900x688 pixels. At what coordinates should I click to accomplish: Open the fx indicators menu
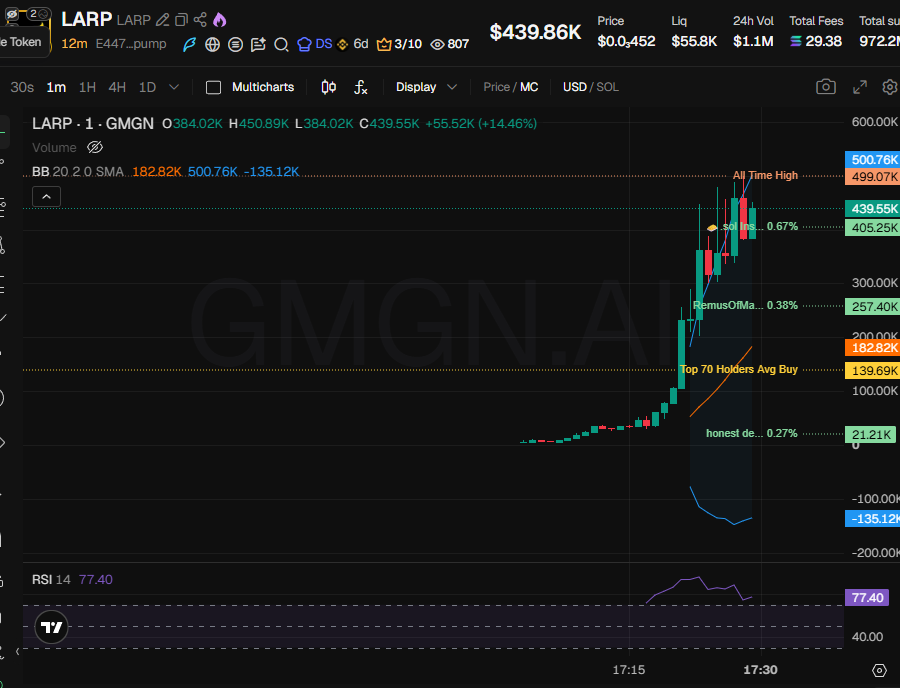pos(360,87)
